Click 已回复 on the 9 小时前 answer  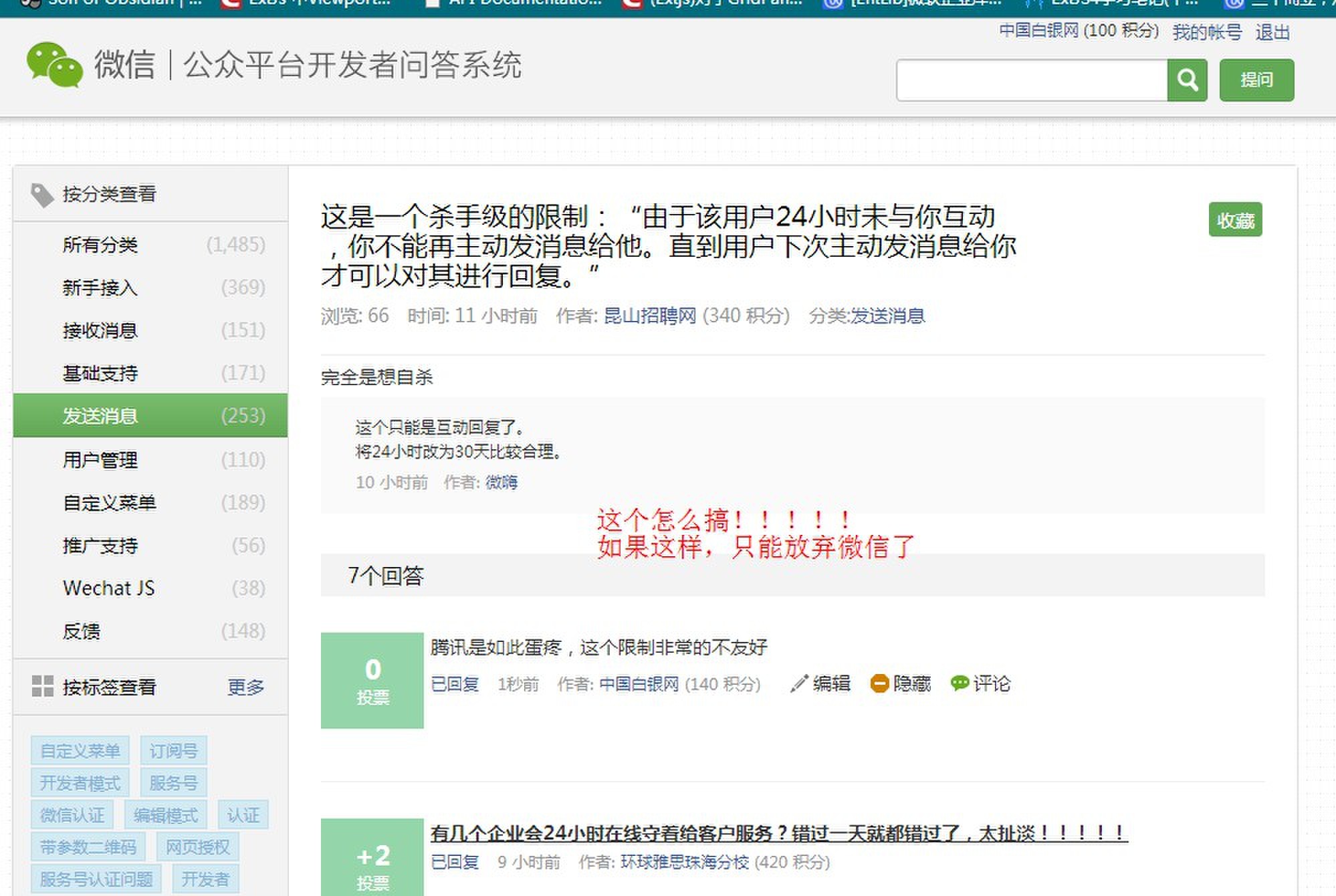point(455,862)
